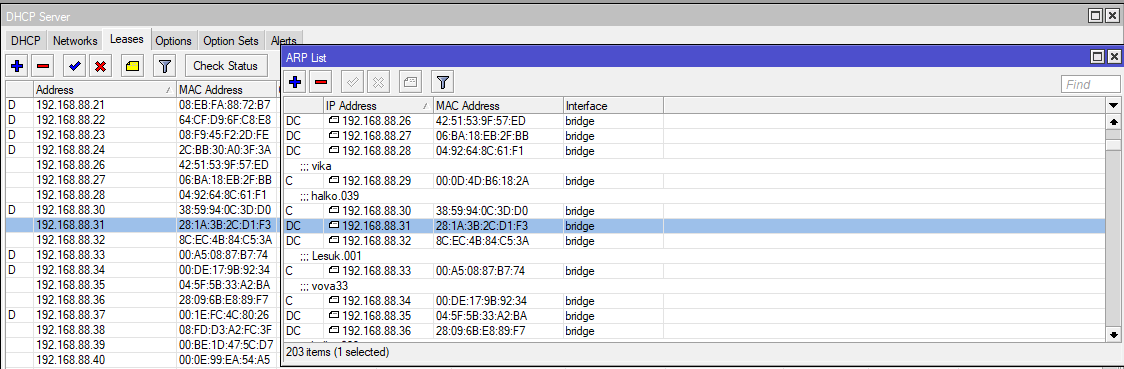
Task: Click greyed enable checkmark in ARP List
Action: coord(352,82)
